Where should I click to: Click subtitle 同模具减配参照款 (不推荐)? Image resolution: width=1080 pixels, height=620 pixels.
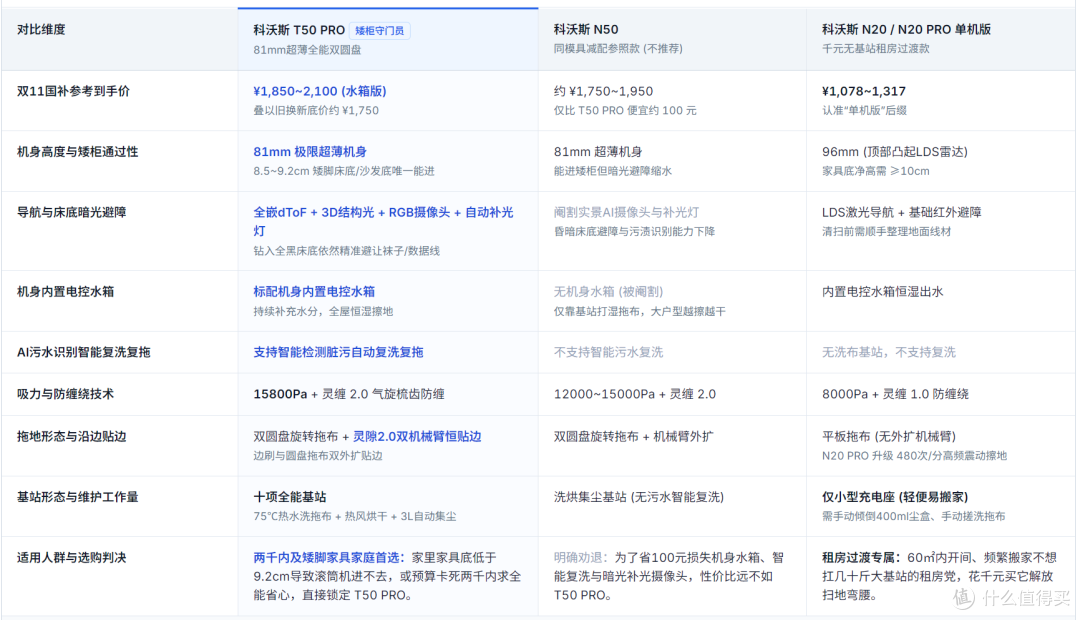click(619, 48)
